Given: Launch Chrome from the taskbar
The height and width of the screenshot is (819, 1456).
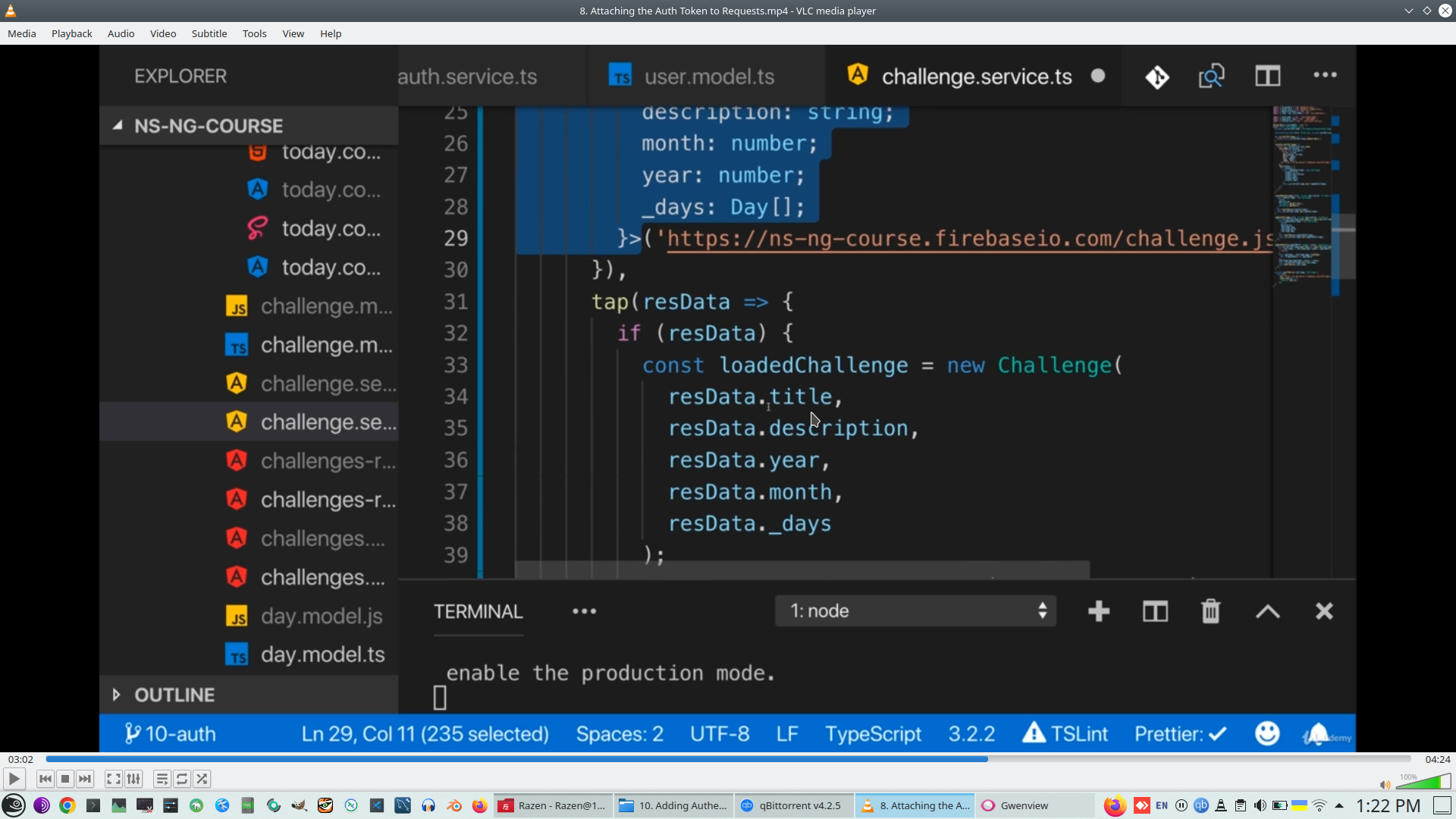Looking at the screenshot, I should coord(67,805).
